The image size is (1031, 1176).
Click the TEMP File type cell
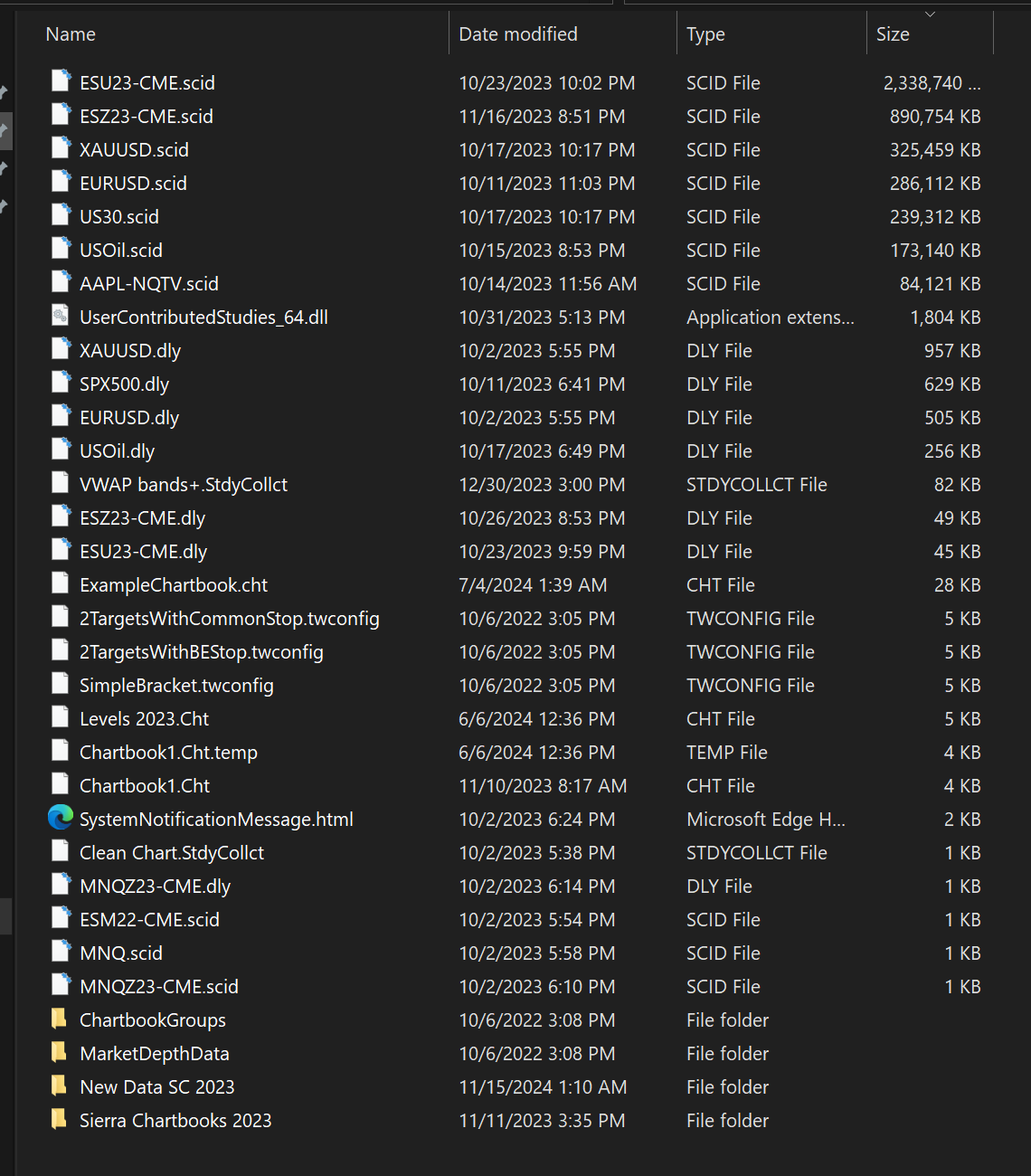tap(727, 753)
